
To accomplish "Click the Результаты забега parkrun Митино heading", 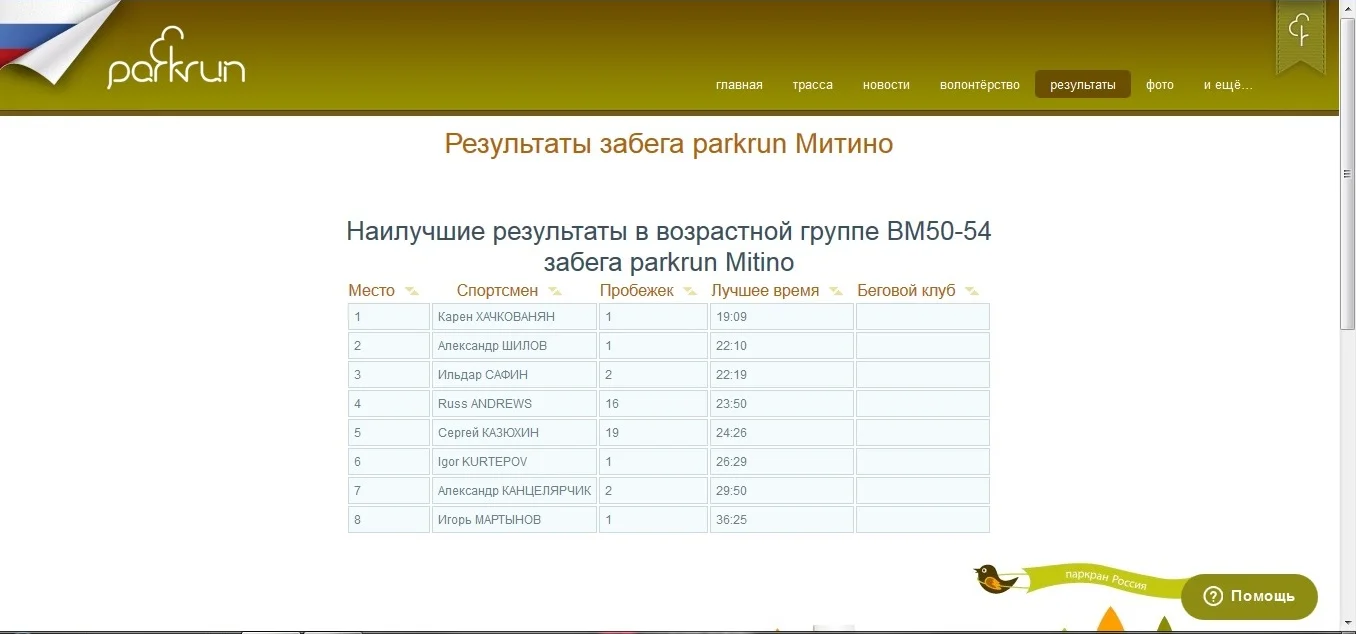I will [x=669, y=144].
